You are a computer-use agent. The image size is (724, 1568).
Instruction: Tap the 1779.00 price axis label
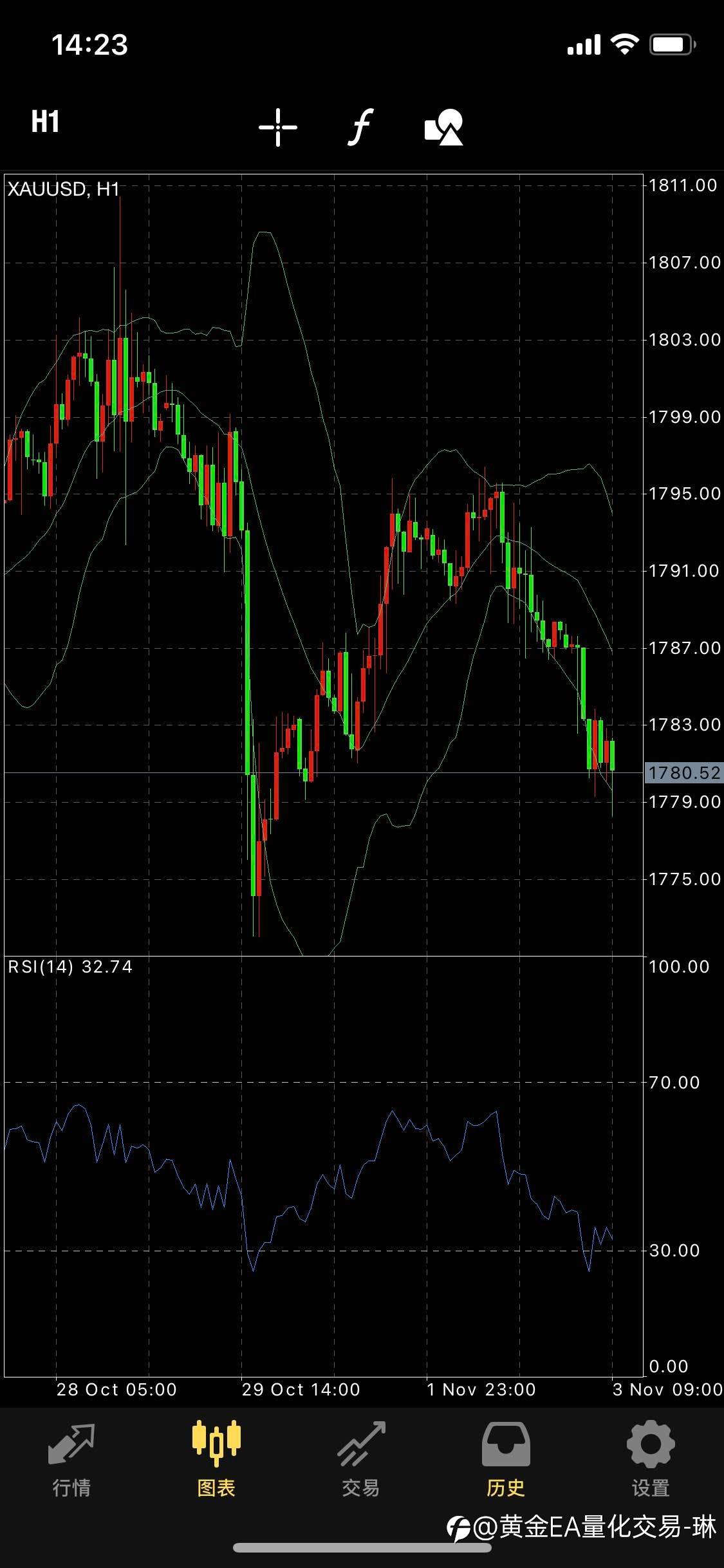pos(685,802)
